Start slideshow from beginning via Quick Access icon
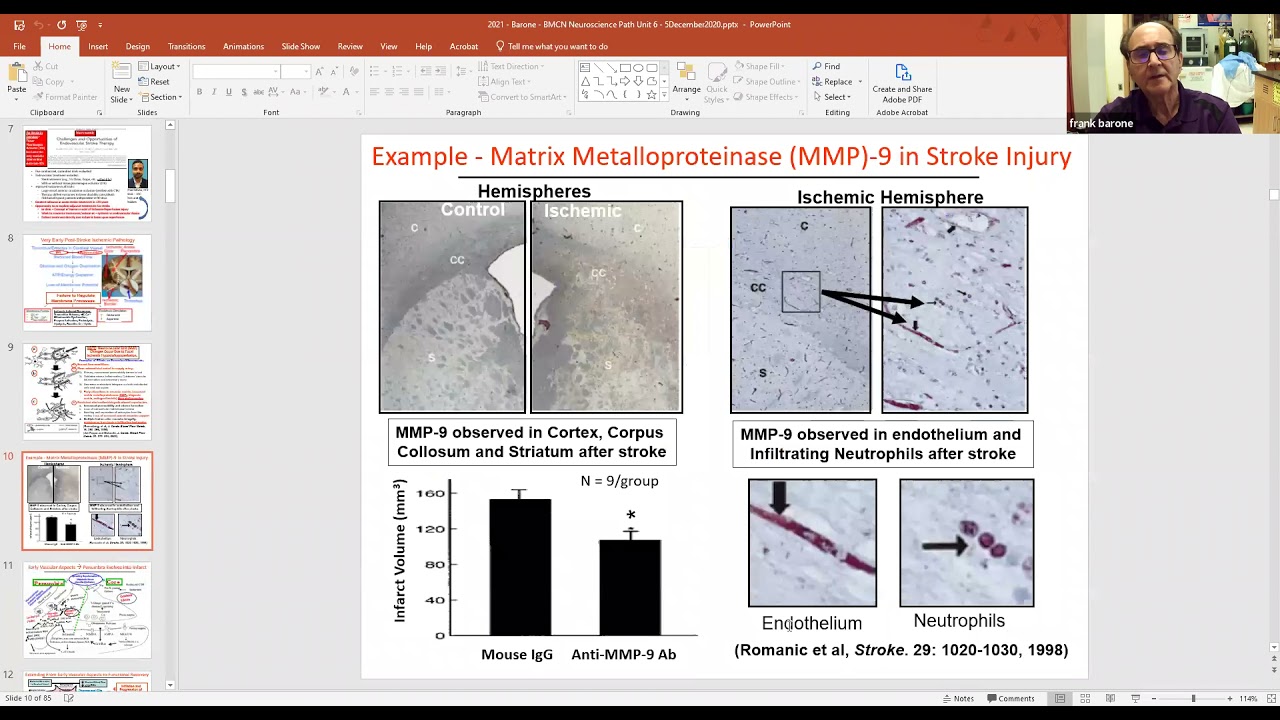Viewport: 1280px width, 720px height. pyautogui.click(x=82, y=25)
